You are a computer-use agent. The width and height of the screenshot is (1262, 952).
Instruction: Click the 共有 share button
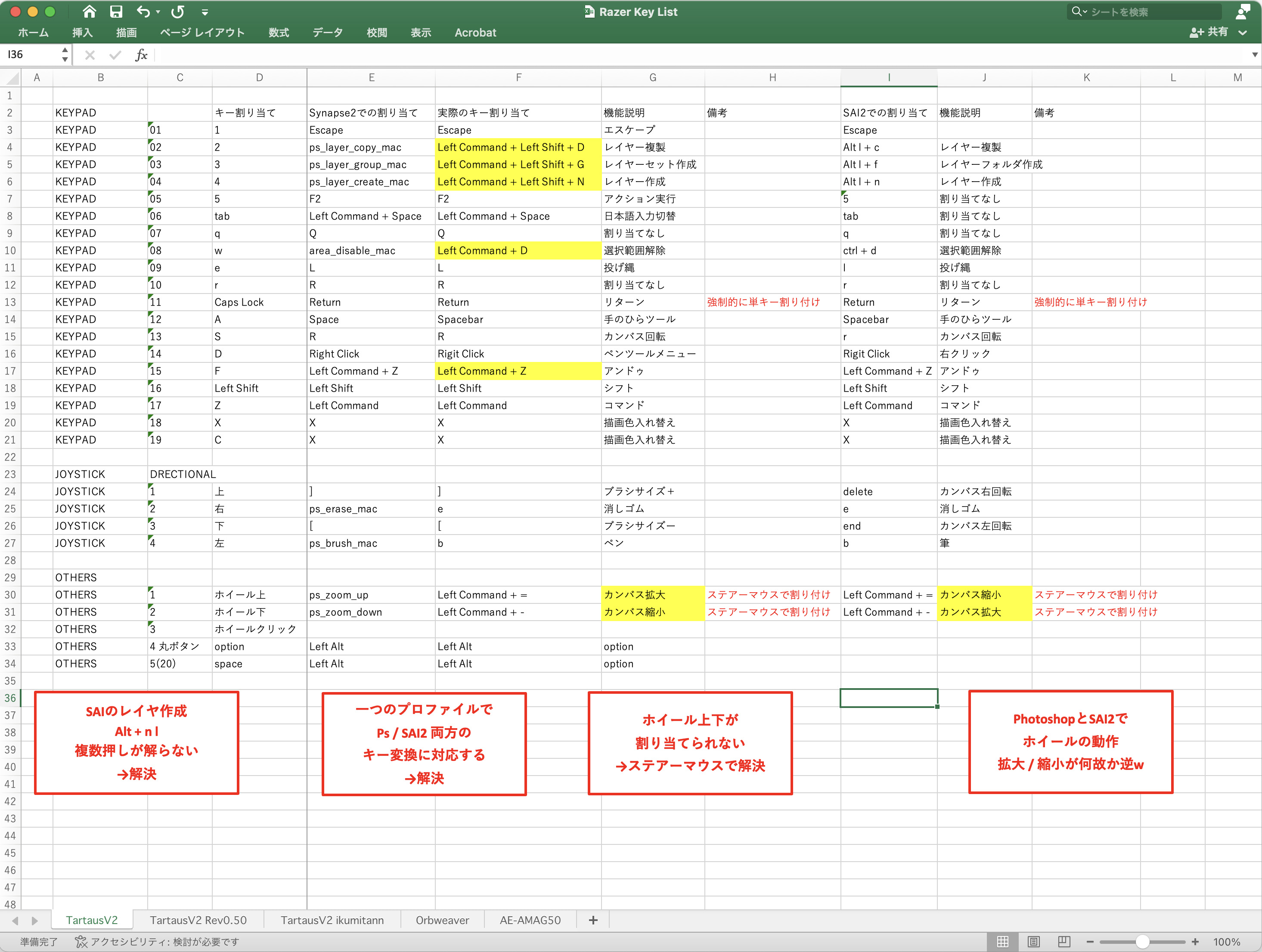pos(1208,32)
